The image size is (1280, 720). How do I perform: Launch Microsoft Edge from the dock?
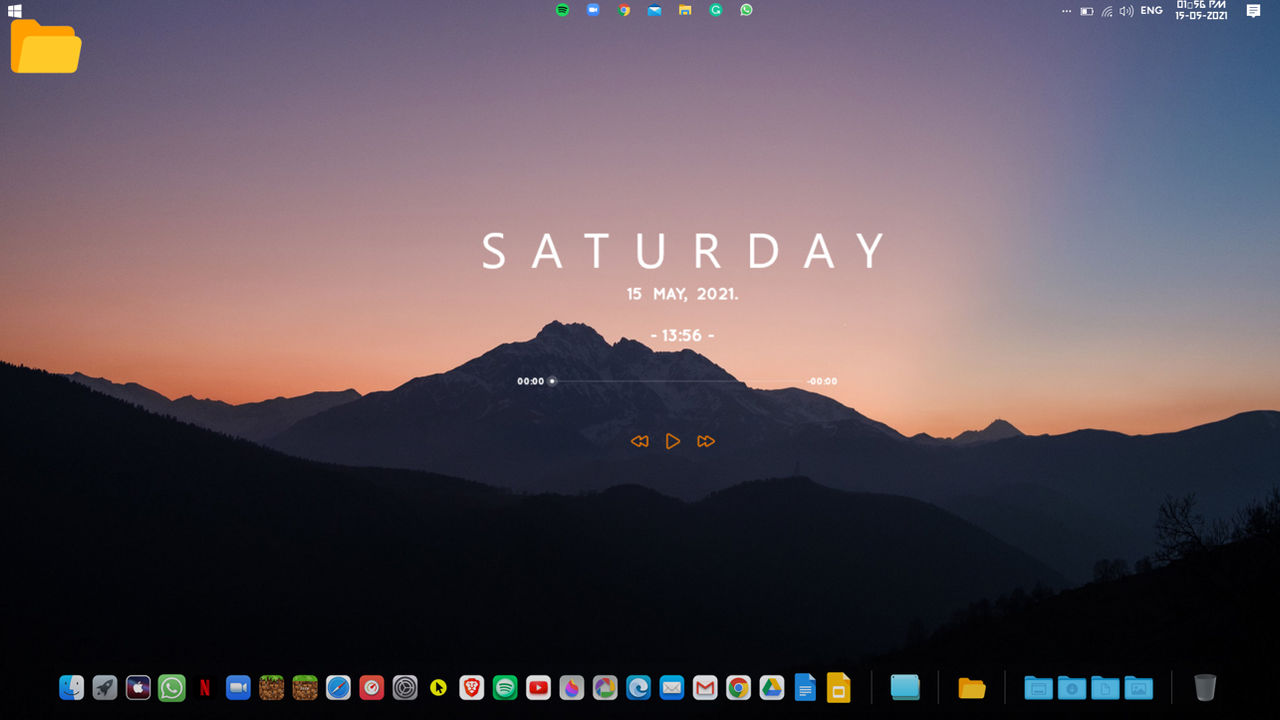pyautogui.click(x=638, y=687)
